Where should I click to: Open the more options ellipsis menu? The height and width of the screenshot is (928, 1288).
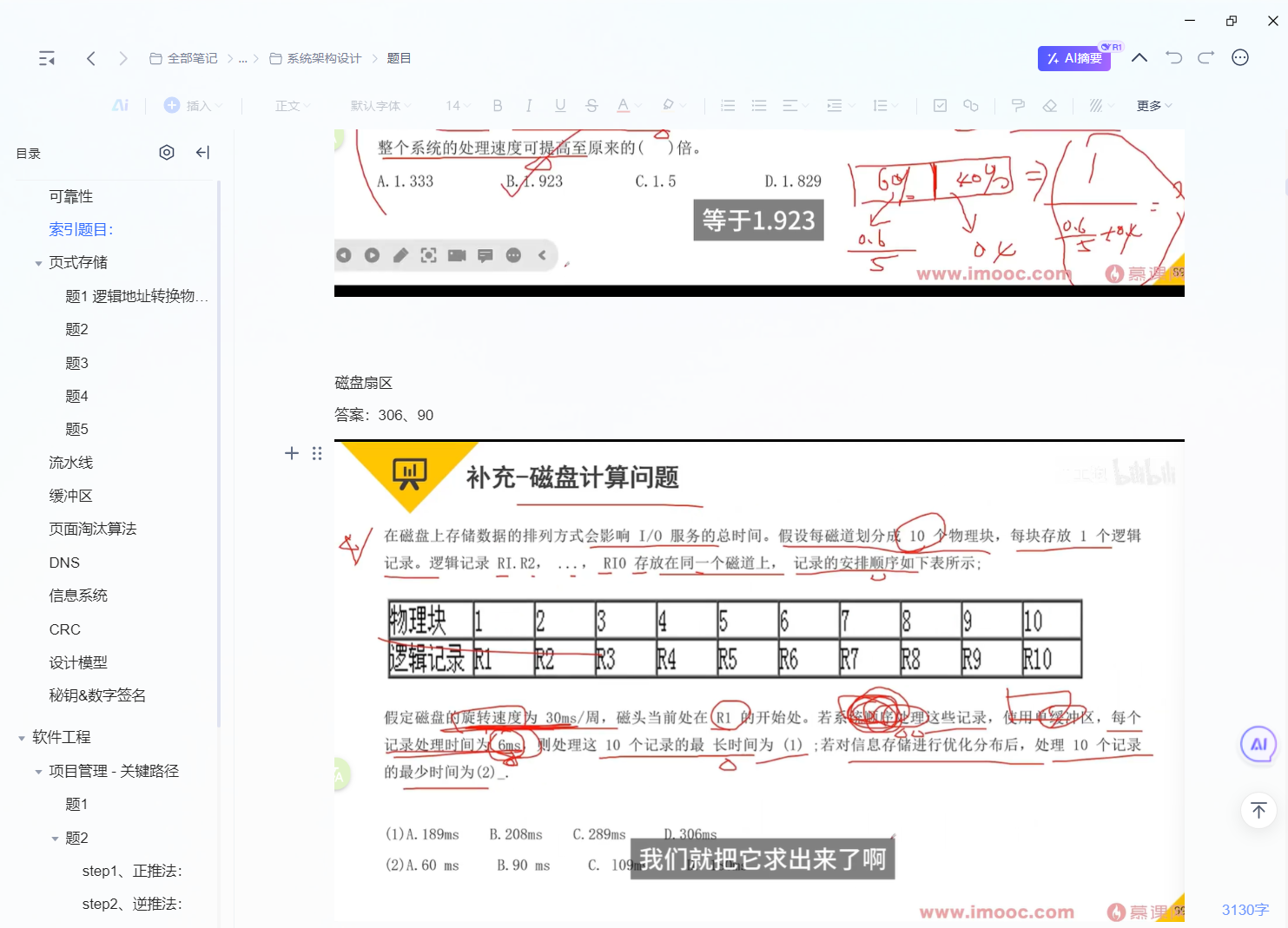pyautogui.click(x=1239, y=58)
